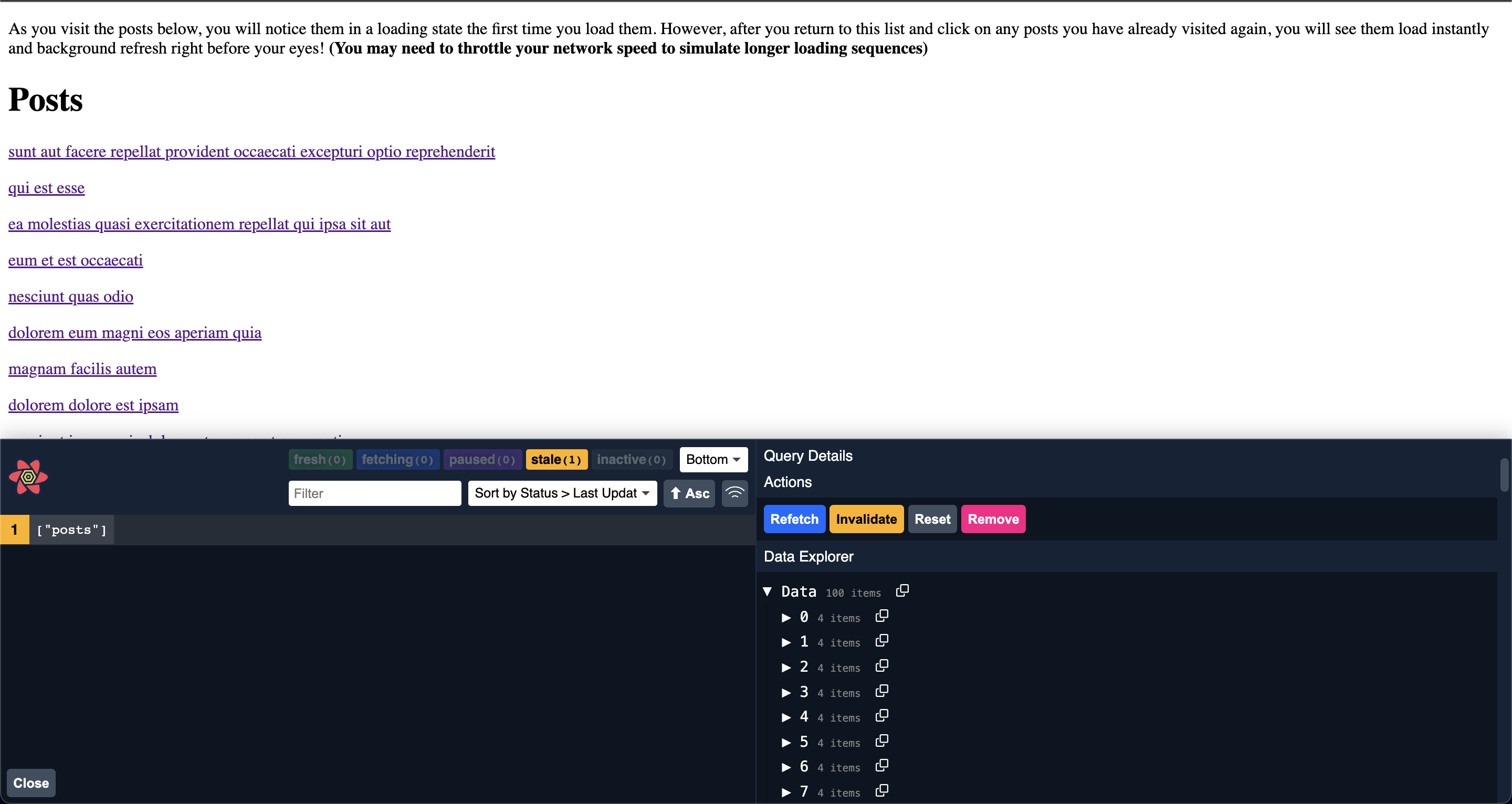Open the "qui est esse" post link

(46, 188)
